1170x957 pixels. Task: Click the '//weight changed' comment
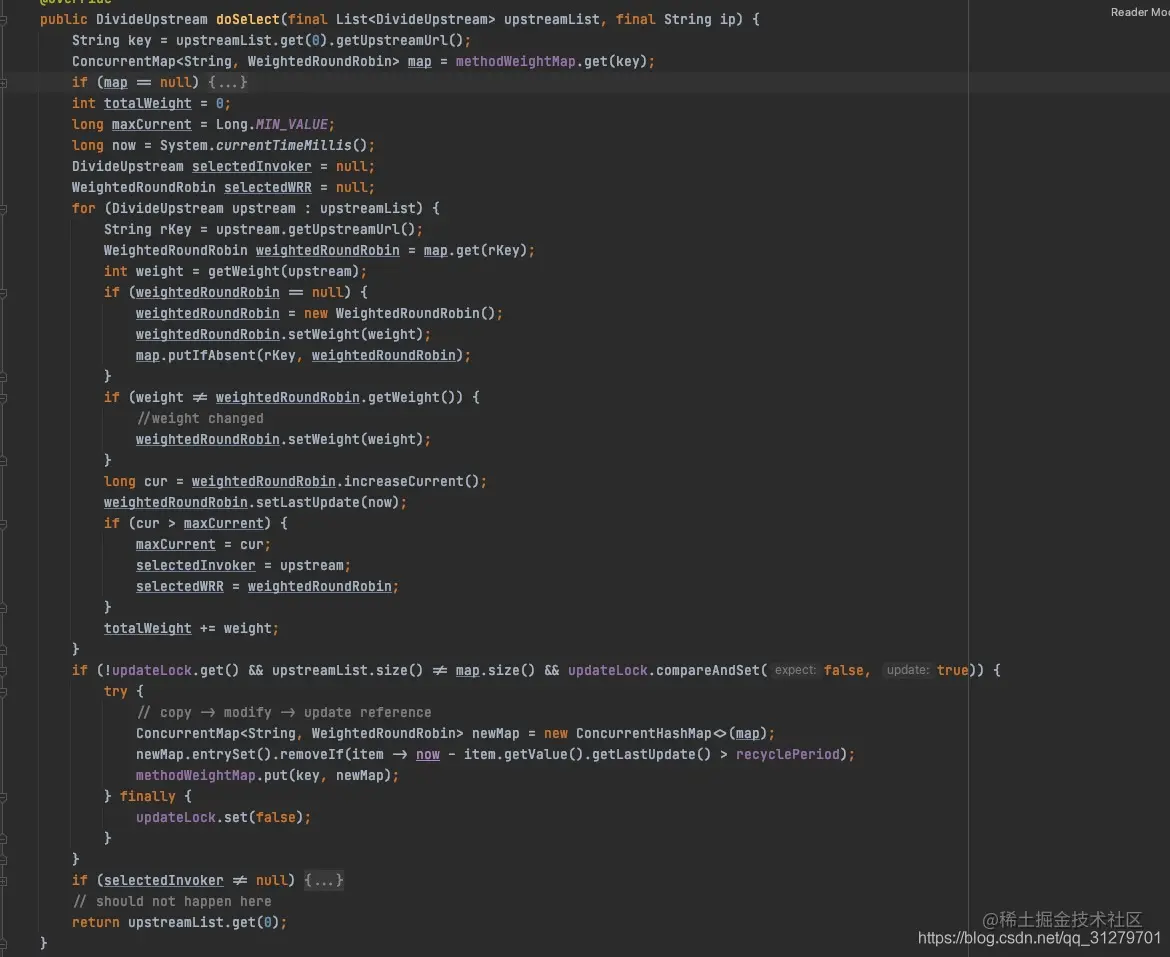200,418
